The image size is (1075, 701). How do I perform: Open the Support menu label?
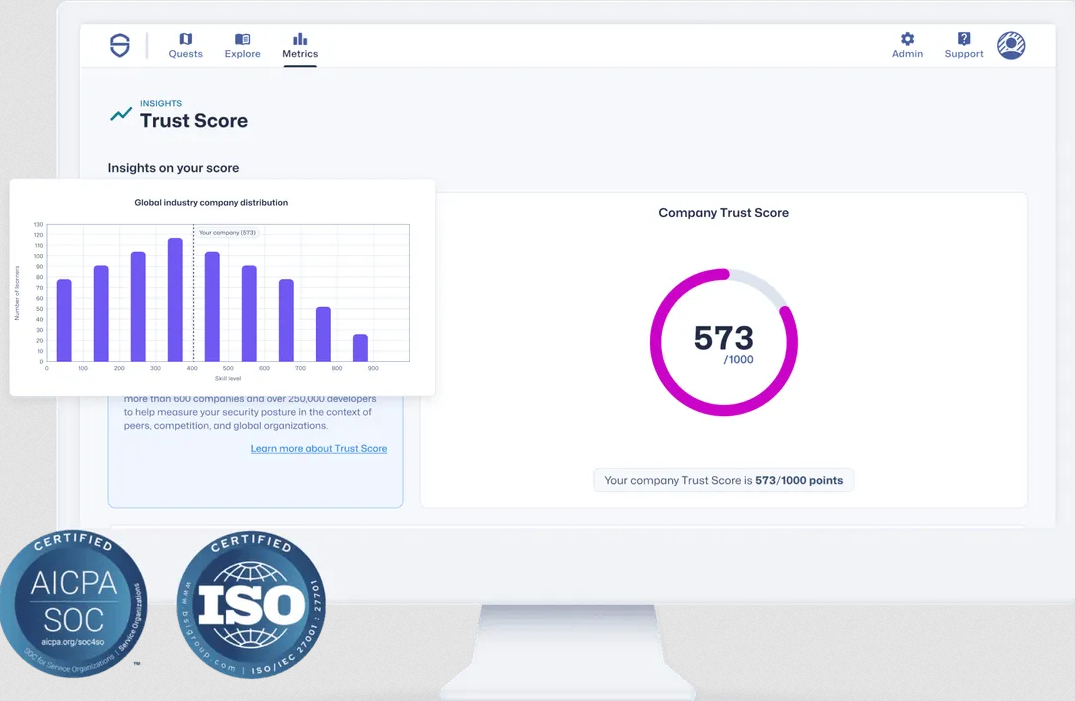964,54
